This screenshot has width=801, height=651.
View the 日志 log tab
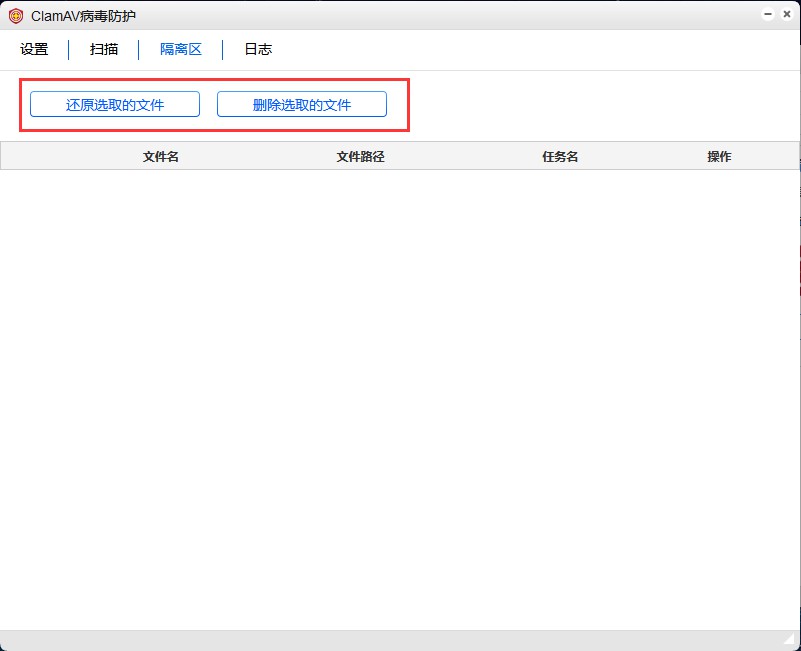click(256, 48)
